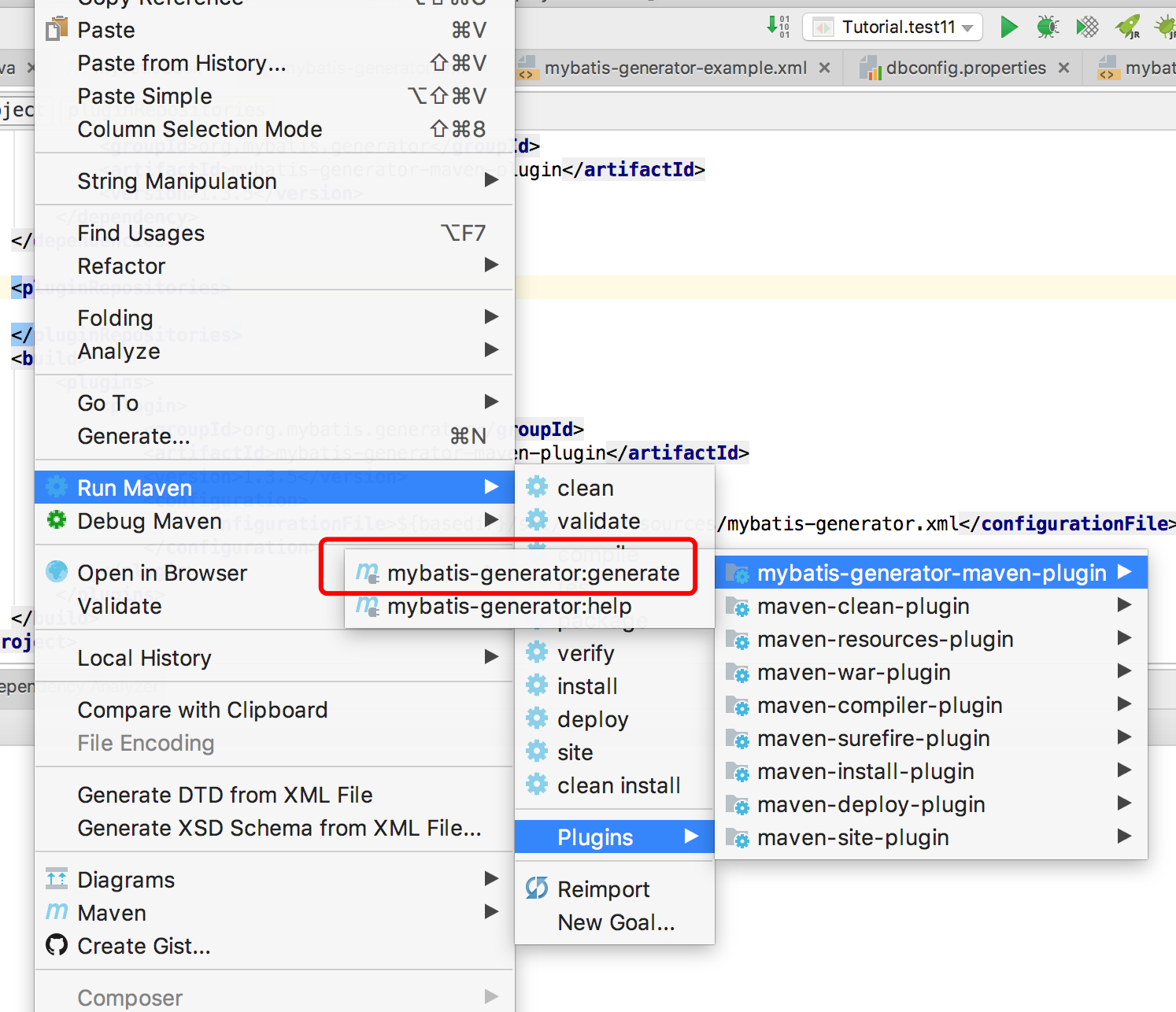Click the configurationFile closing tag text
Screen dimensions: 1176x1012
tap(1067, 523)
